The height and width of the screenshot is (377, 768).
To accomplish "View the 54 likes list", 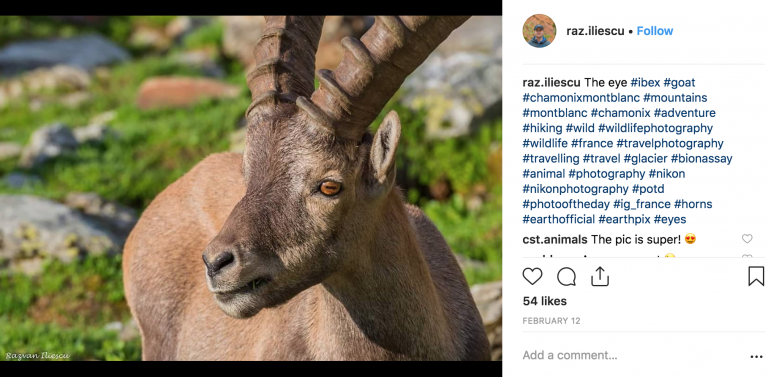I will [x=545, y=301].
